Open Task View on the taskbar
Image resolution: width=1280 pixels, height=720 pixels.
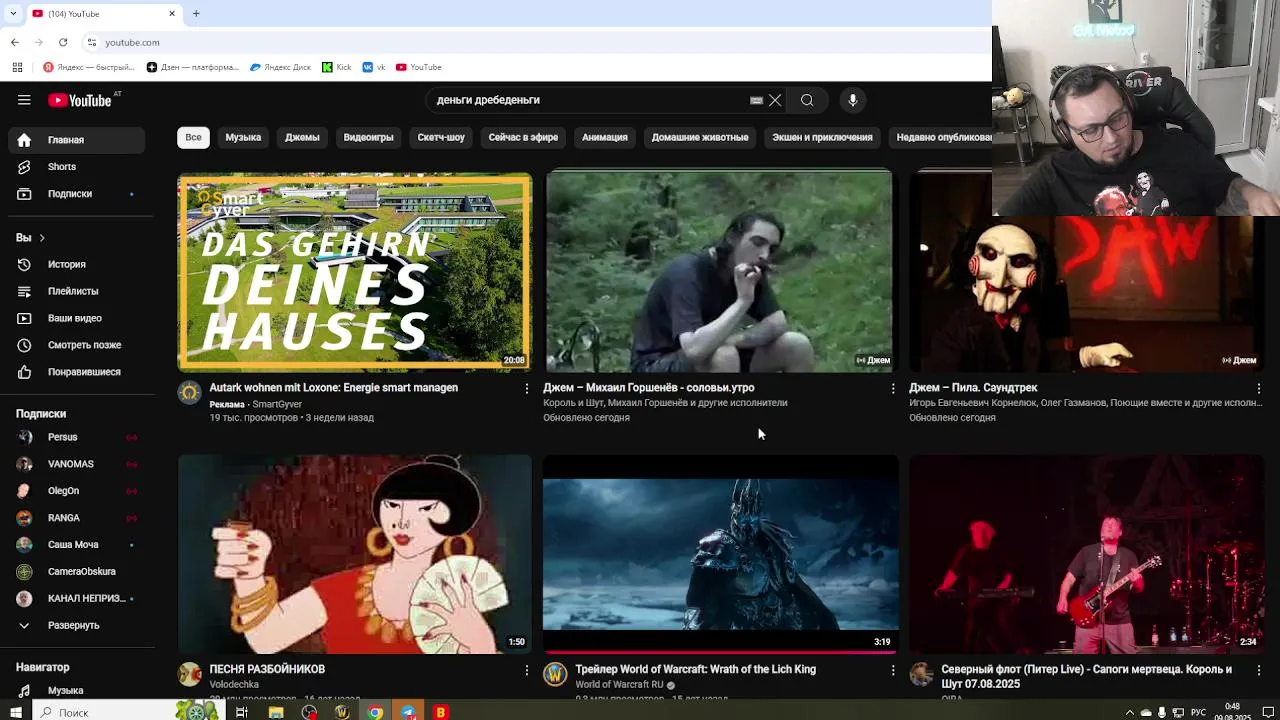(x=242, y=712)
